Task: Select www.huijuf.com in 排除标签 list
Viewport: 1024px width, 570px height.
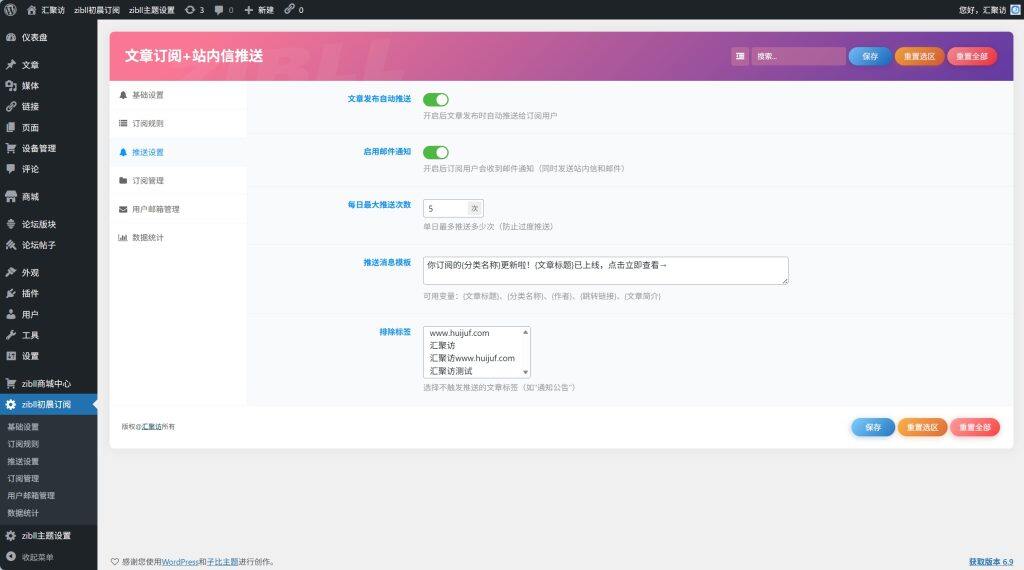Action: click(x=459, y=333)
